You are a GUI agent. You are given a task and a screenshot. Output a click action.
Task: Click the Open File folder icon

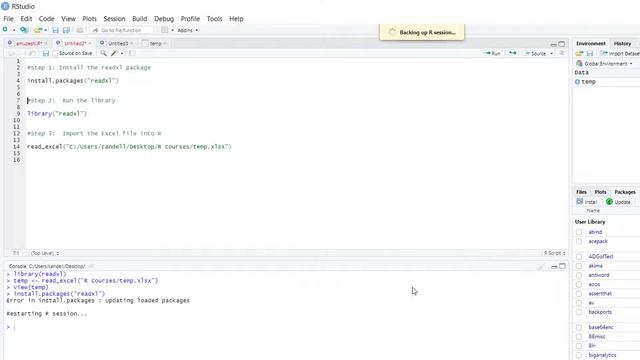(x=38, y=30)
